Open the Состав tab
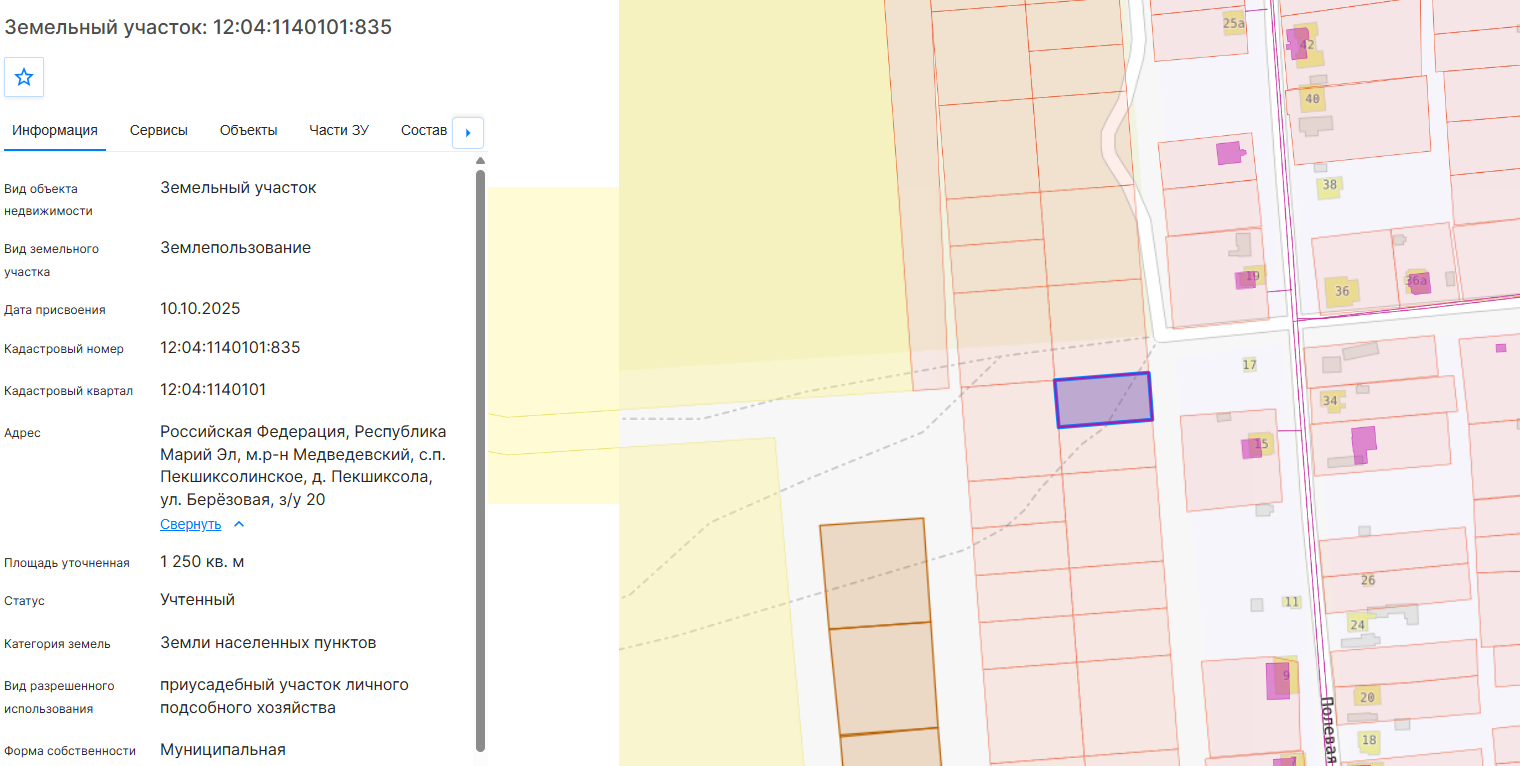The width and height of the screenshot is (1520, 766). (424, 130)
